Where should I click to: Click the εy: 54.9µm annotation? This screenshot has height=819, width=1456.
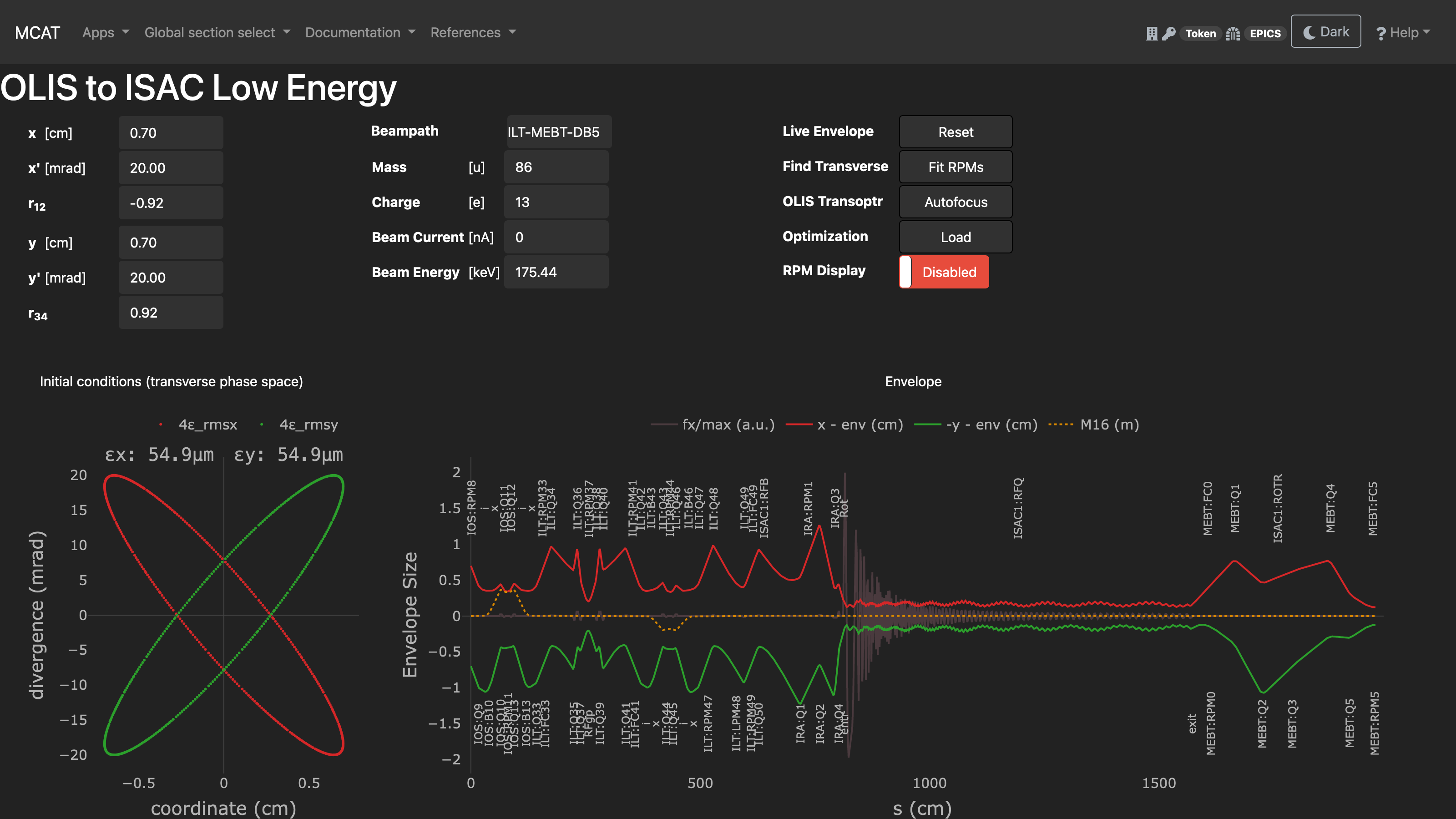point(289,455)
